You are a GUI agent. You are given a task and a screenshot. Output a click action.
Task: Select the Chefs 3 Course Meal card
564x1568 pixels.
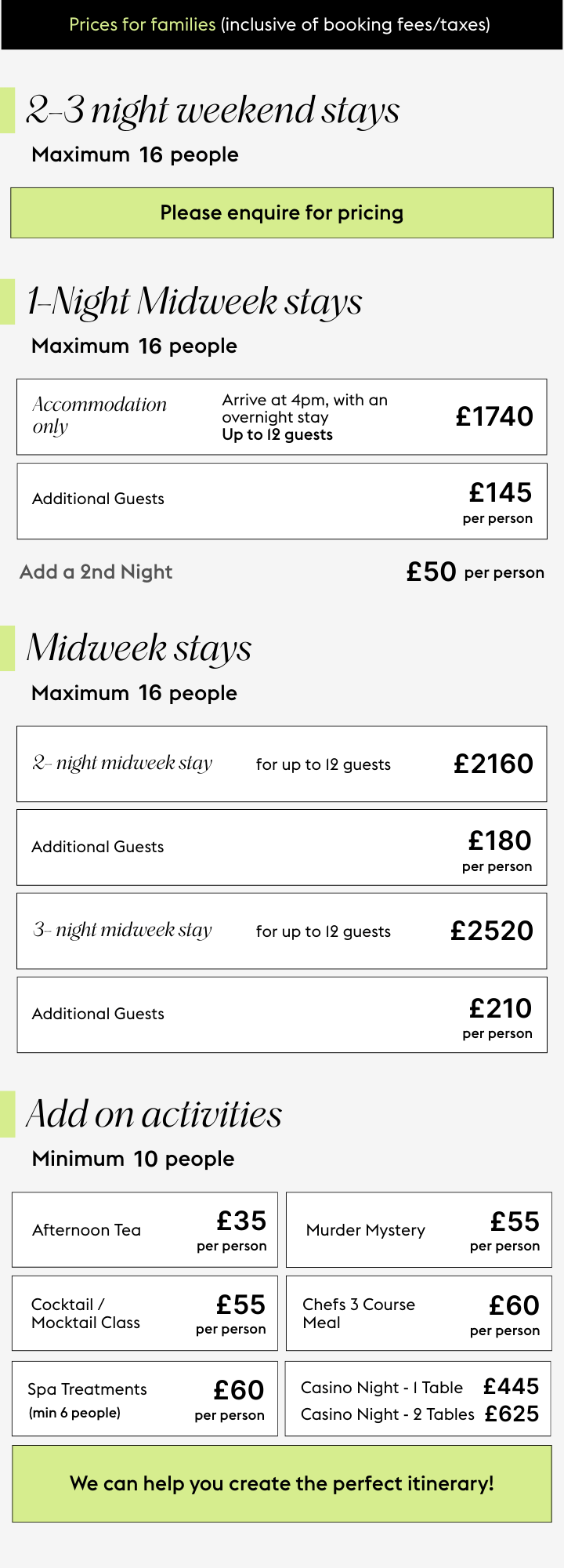(419, 1313)
